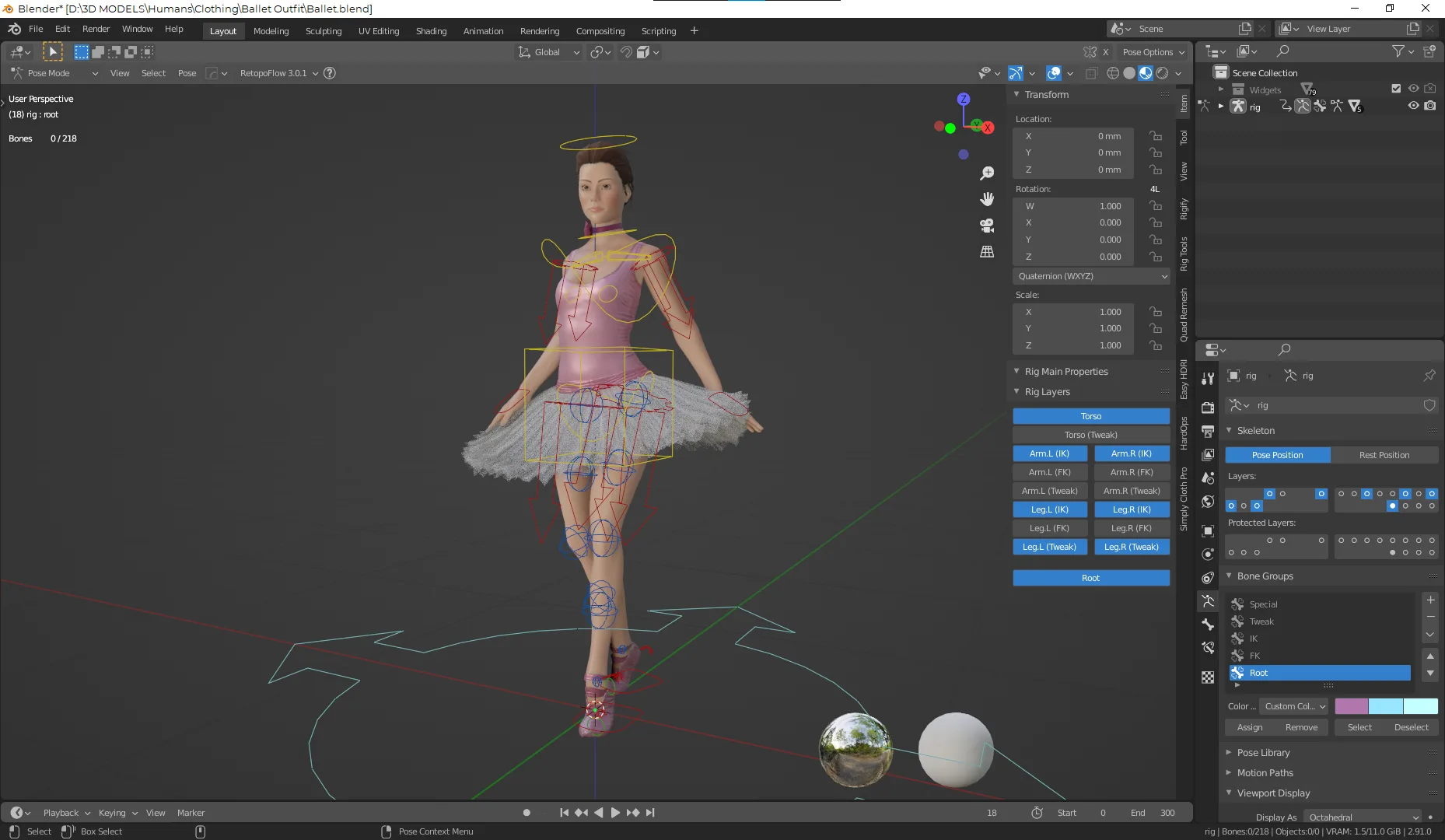Viewport: 1445px width, 840px height.
Task: Select the tweak select tool icon
Action: pyautogui.click(x=52, y=52)
